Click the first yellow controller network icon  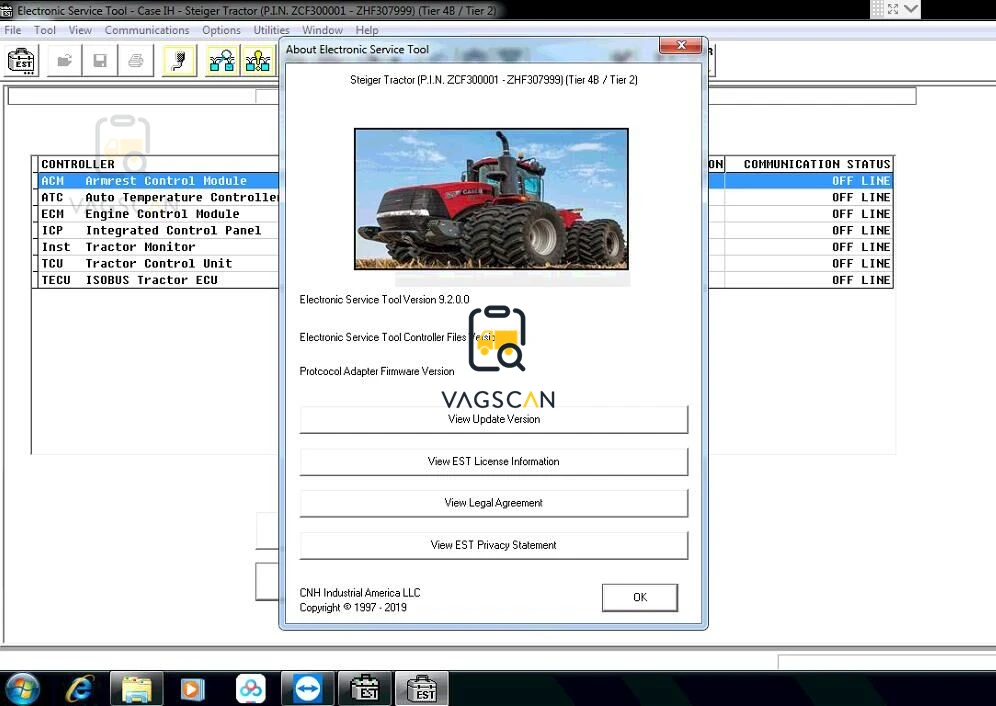pos(222,61)
